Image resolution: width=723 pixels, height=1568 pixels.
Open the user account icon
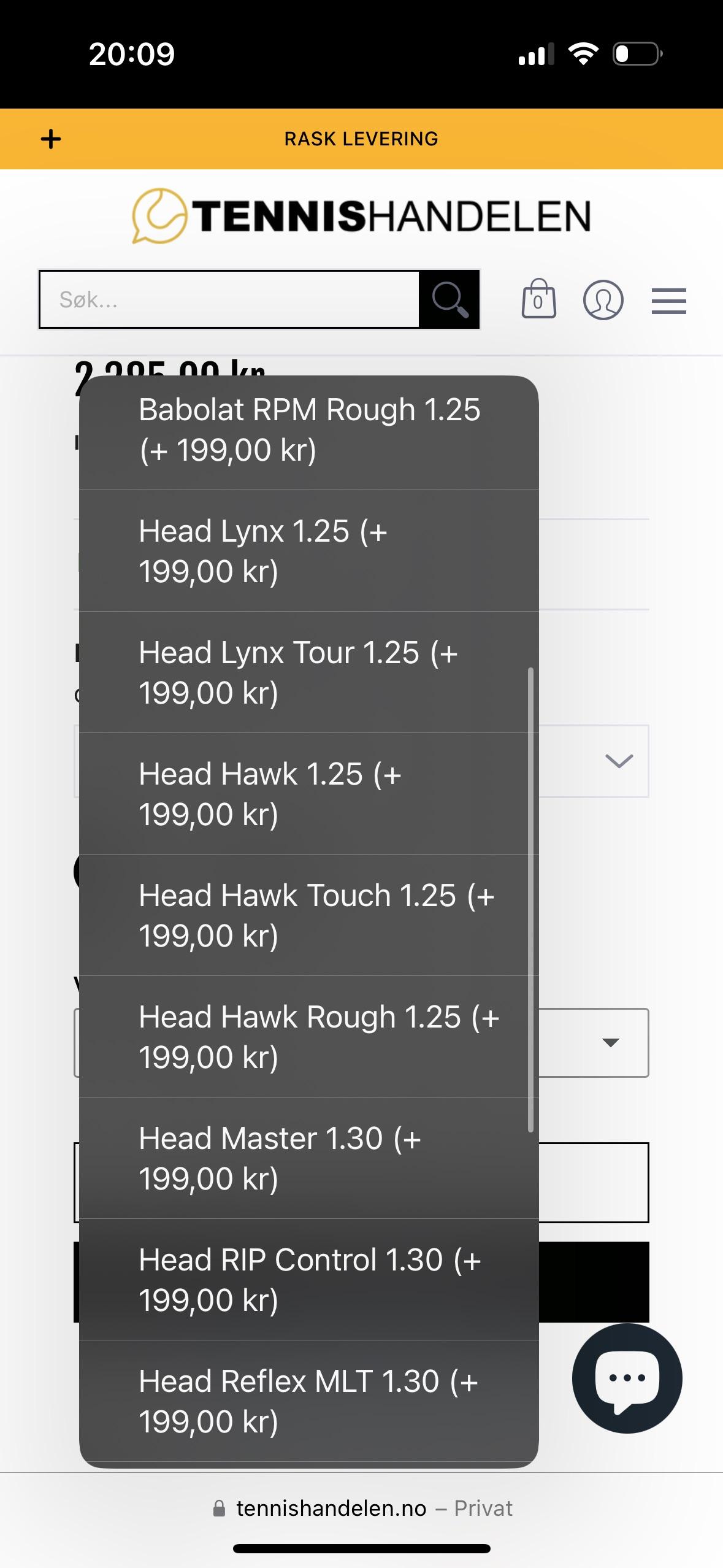point(603,300)
